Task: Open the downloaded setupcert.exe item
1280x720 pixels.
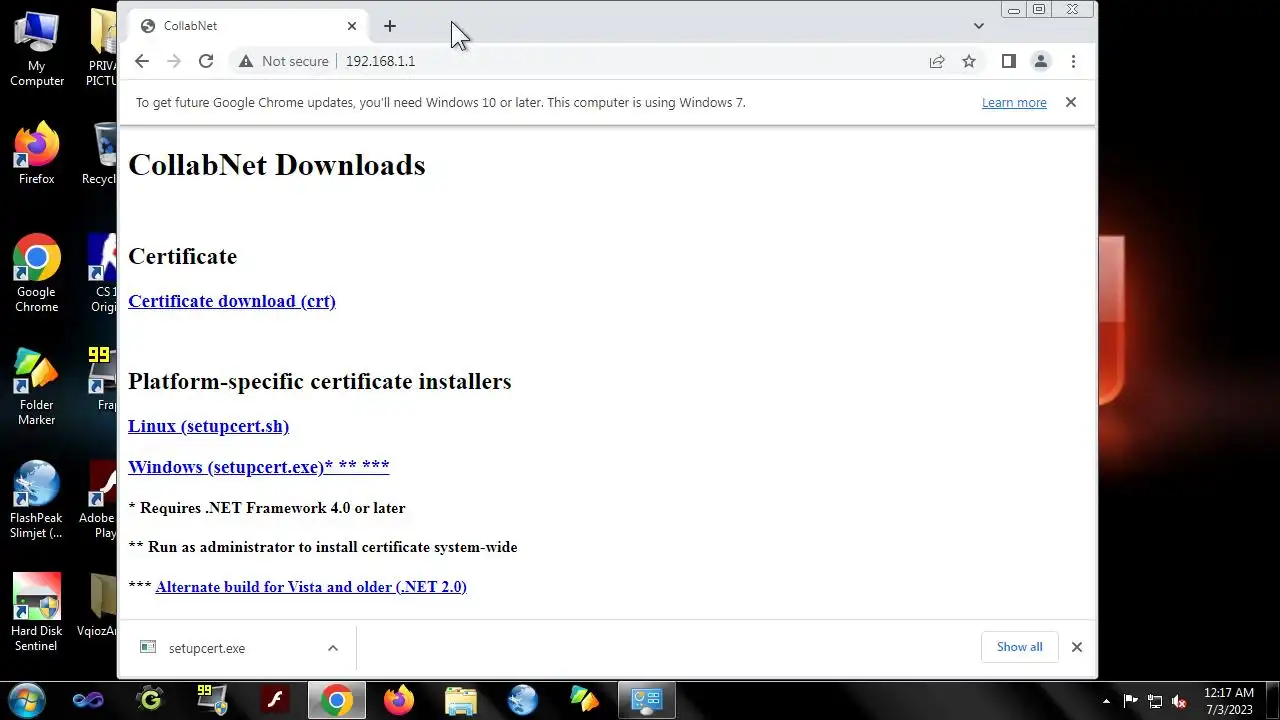Action: click(207, 648)
